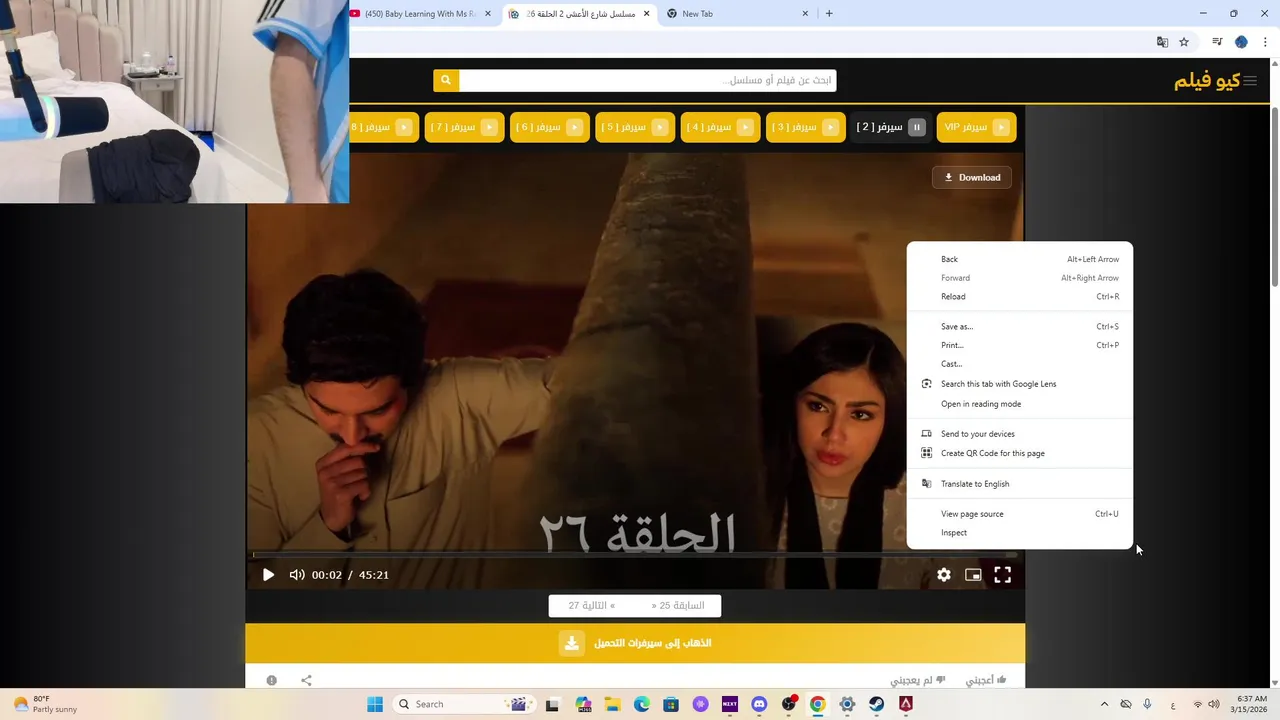
Task: Open Microsoft Edge from taskbar
Action: [x=642, y=704]
